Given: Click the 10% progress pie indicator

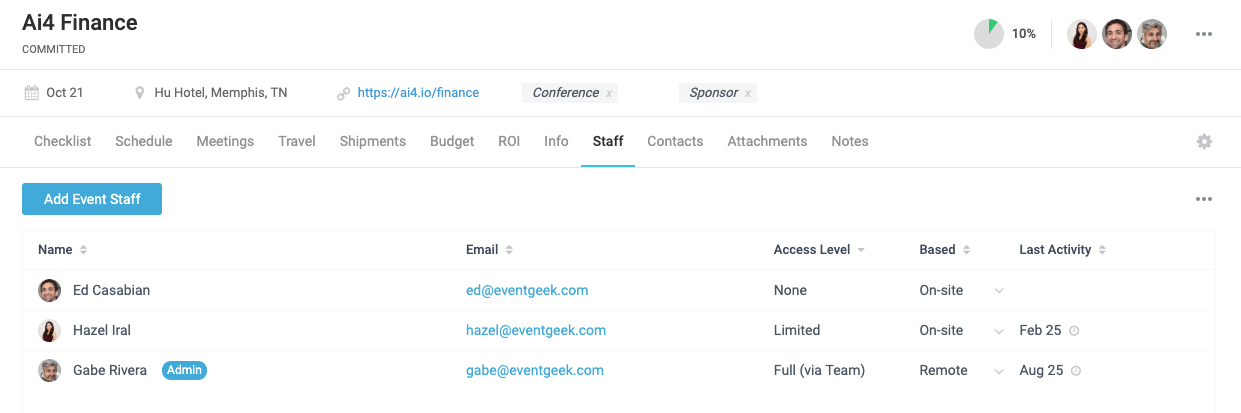Looking at the screenshot, I should [989, 34].
